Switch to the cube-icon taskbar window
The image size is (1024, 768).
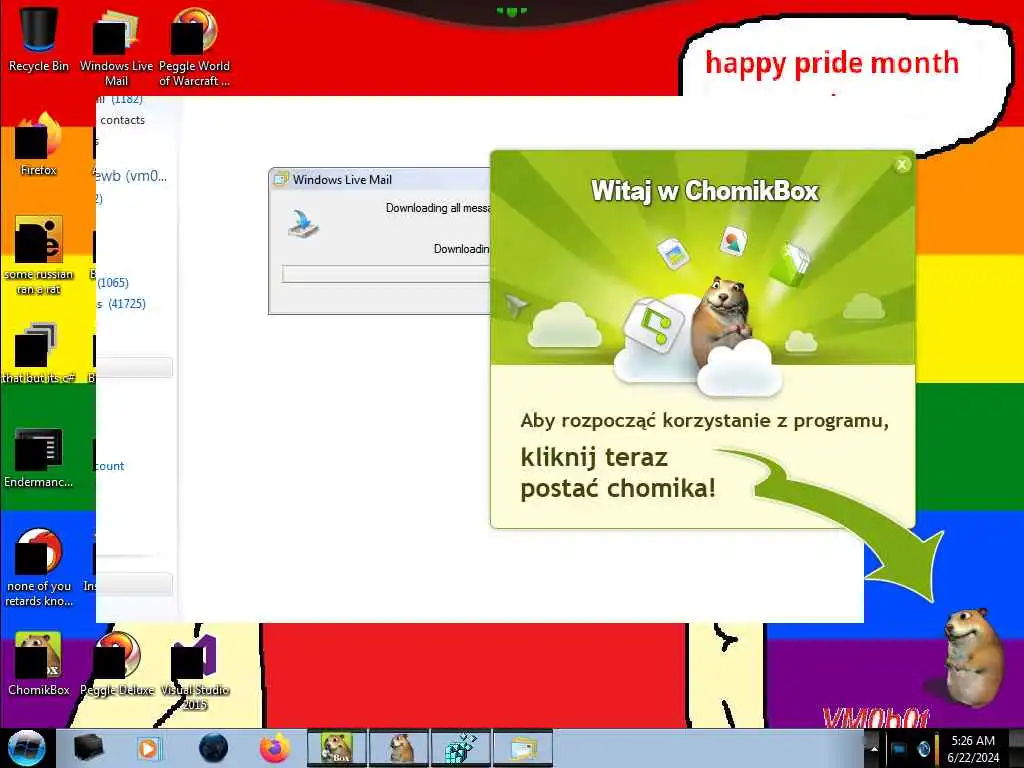[x=460, y=748]
